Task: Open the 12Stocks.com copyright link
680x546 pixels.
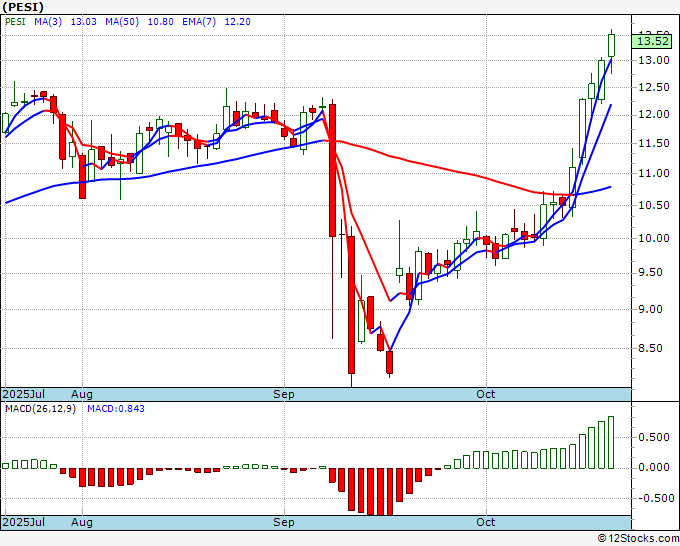Action: pos(638,539)
